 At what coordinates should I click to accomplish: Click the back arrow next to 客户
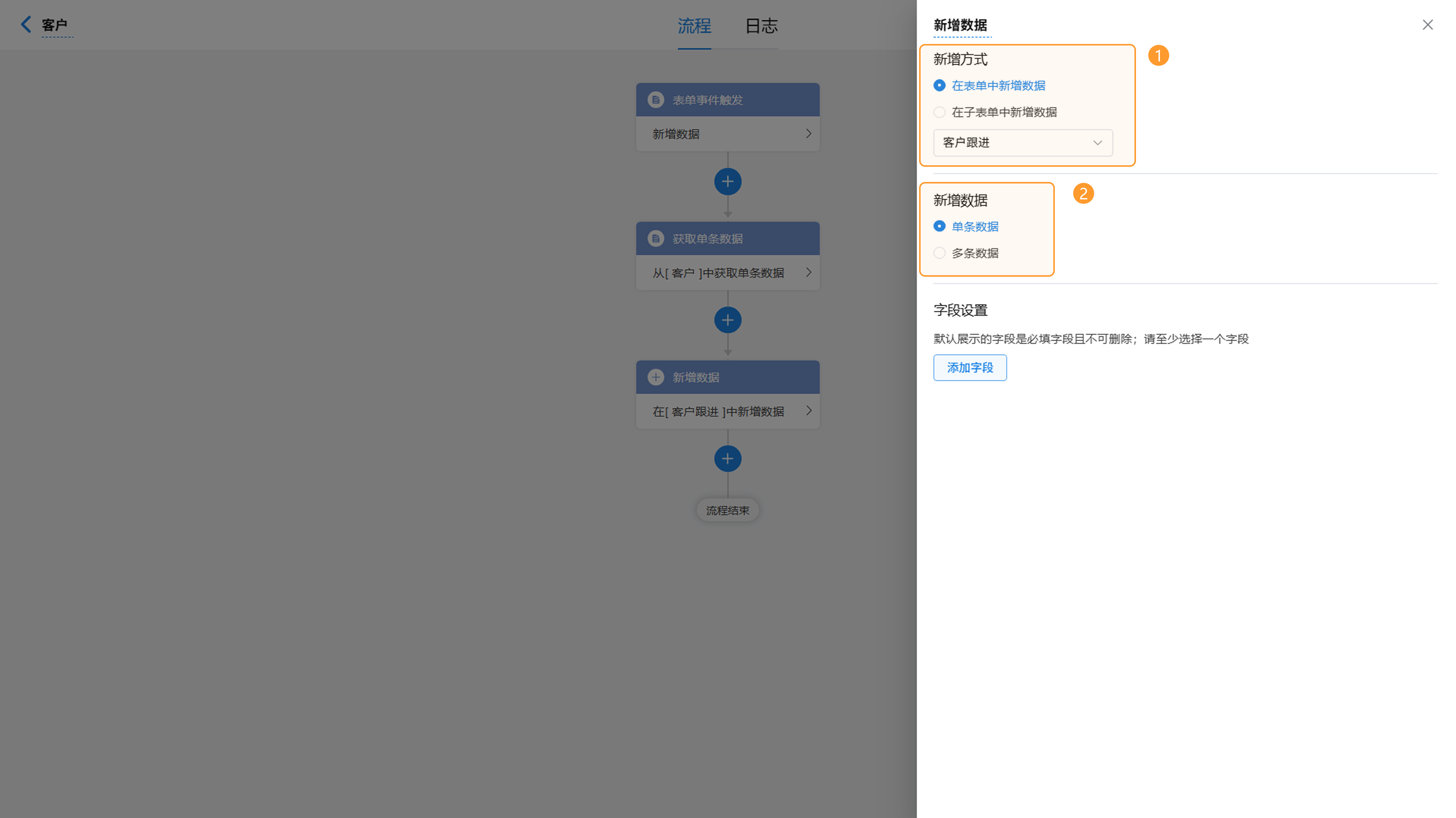click(x=26, y=24)
